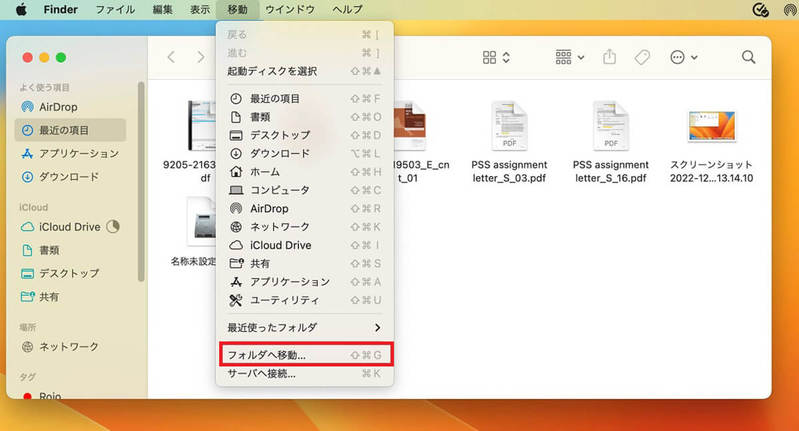799x431 pixels.
Task: Click the 共有 folder icon in sidebar
Action: click(28, 297)
